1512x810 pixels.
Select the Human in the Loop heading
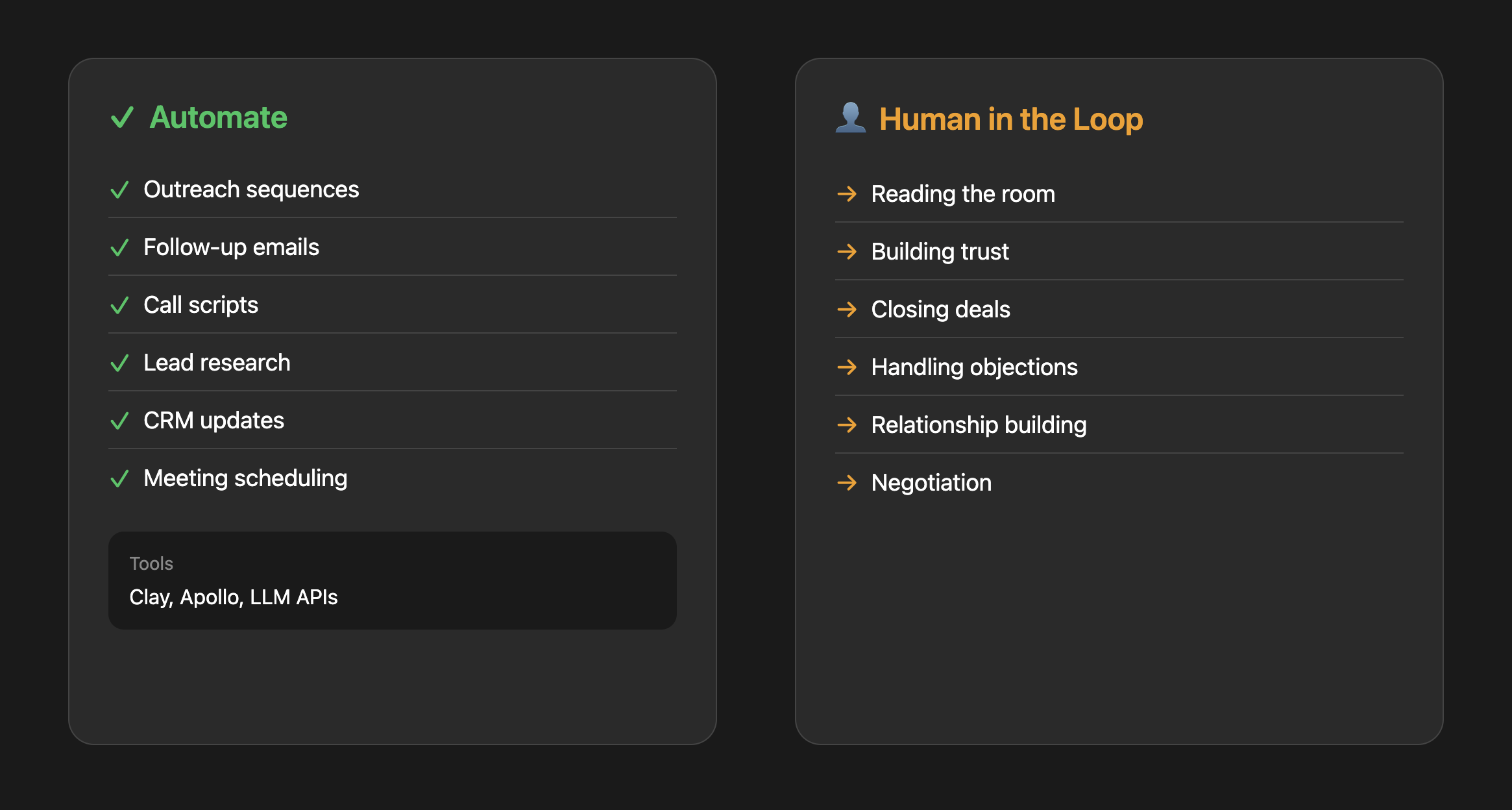(x=1010, y=119)
